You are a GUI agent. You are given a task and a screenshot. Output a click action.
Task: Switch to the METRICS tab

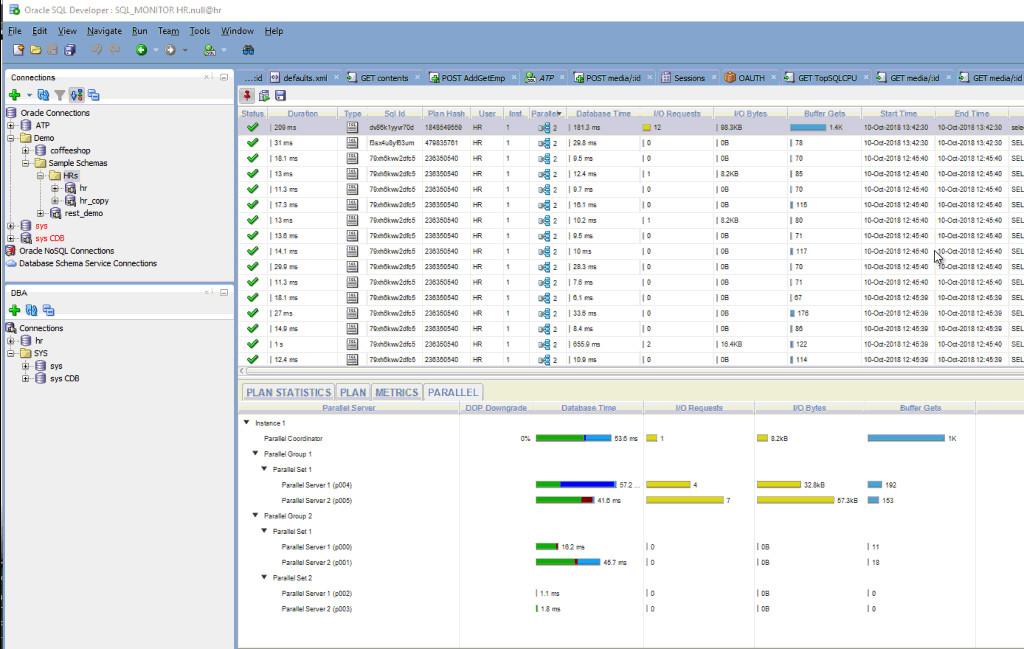click(396, 392)
